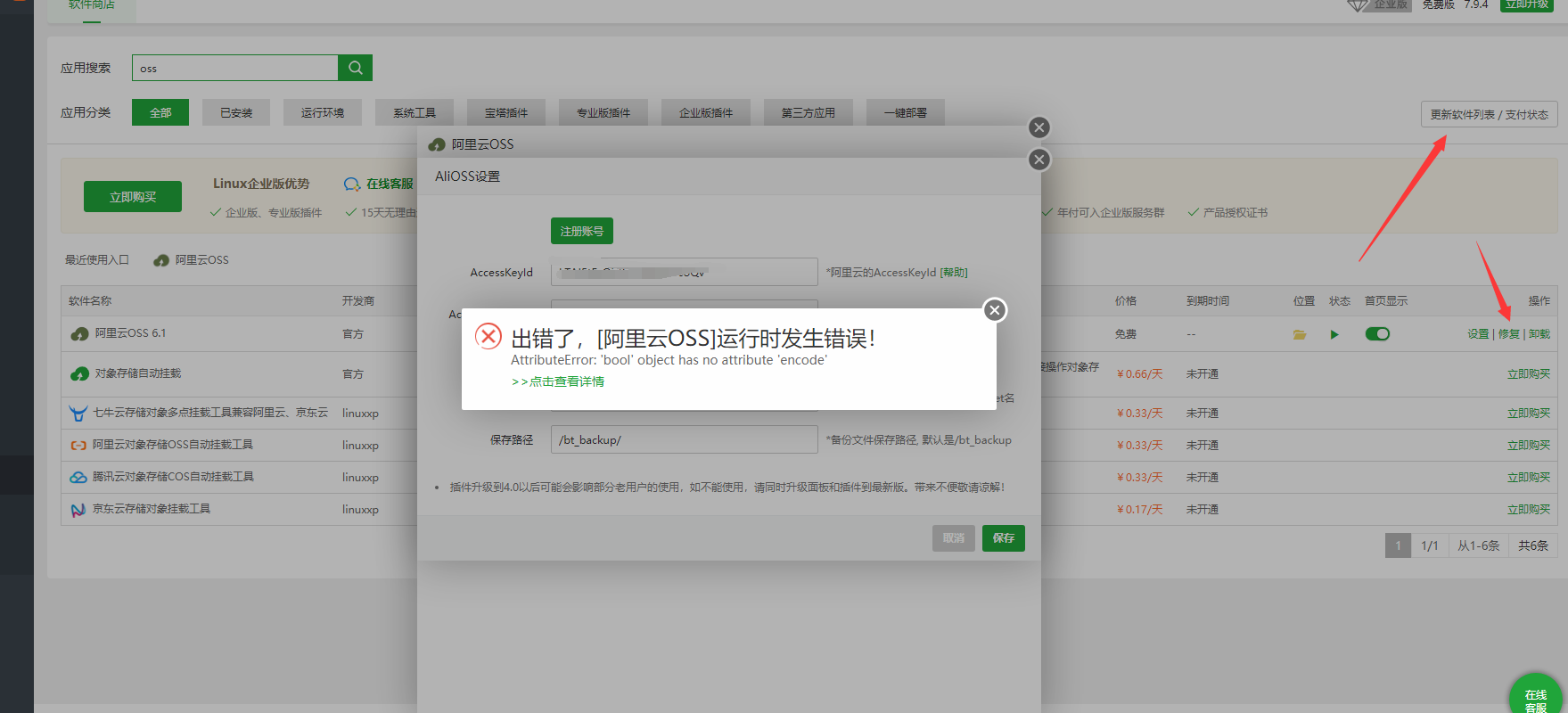The height and width of the screenshot is (713, 1568).
Task: Switch to the 专业版插件 category tab
Action: pyautogui.click(x=603, y=112)
